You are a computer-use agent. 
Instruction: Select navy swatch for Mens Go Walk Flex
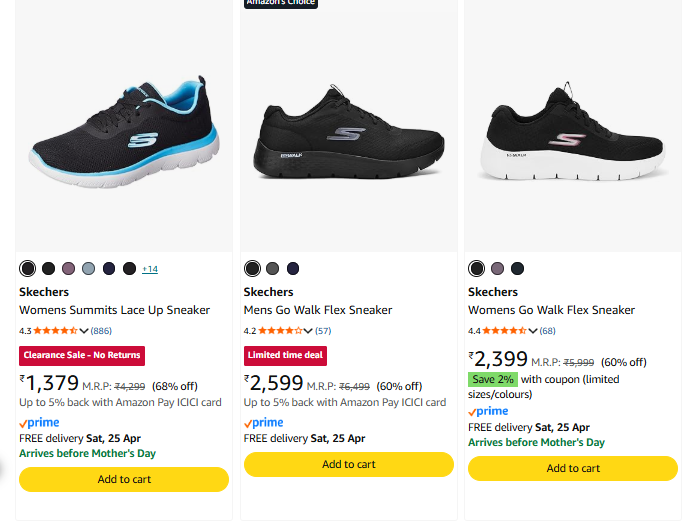293,268
